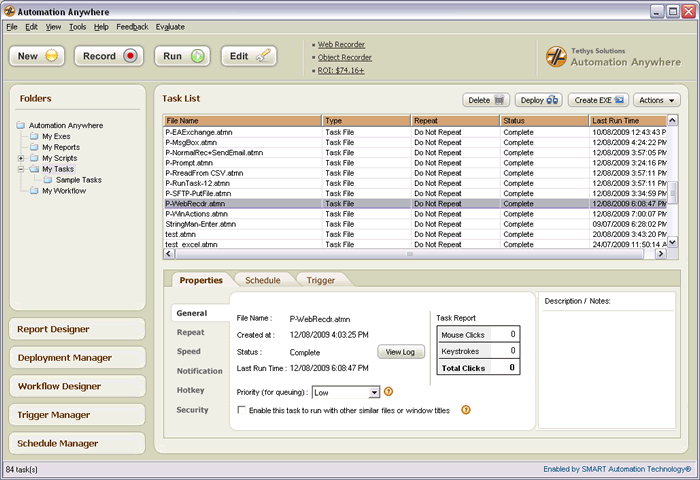
Task: Expand the My Scripts folder
Action: point(21,158)
